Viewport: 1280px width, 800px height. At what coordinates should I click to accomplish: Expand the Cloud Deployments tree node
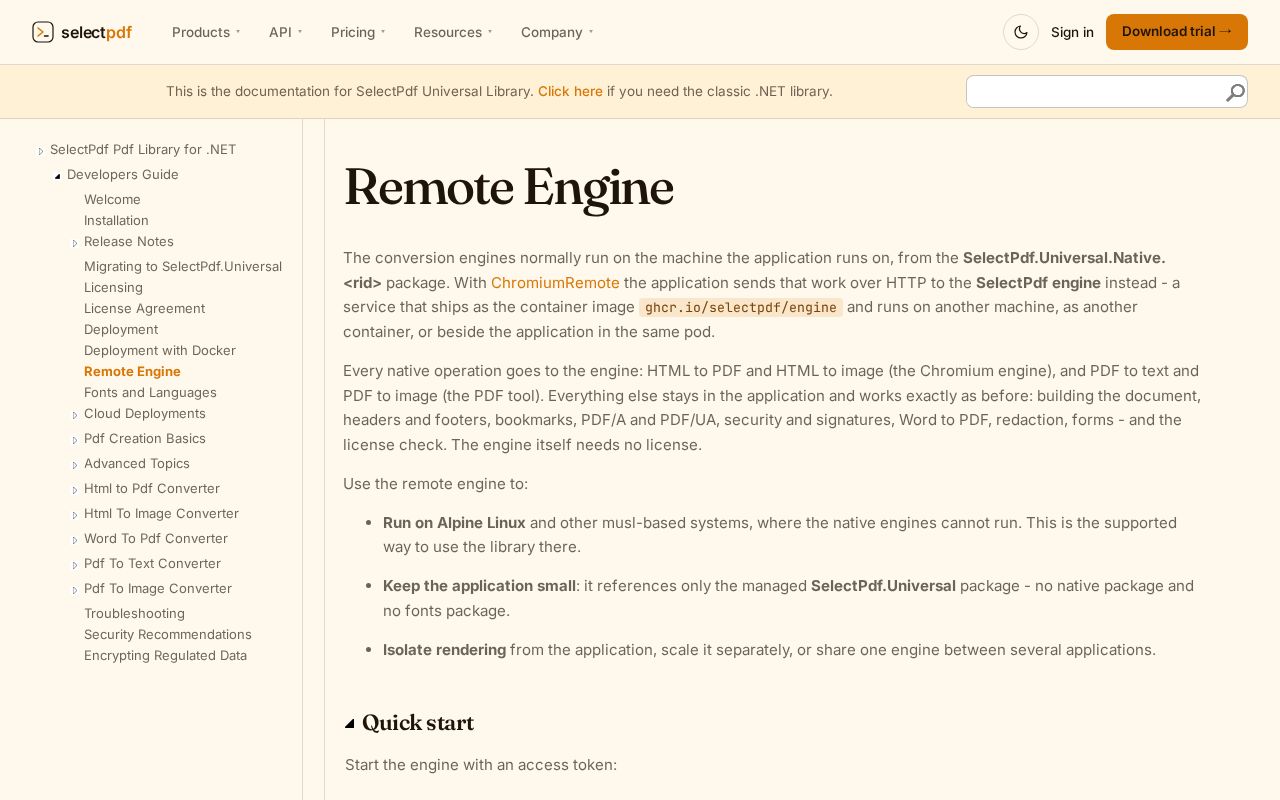click(x=75, y=415)
